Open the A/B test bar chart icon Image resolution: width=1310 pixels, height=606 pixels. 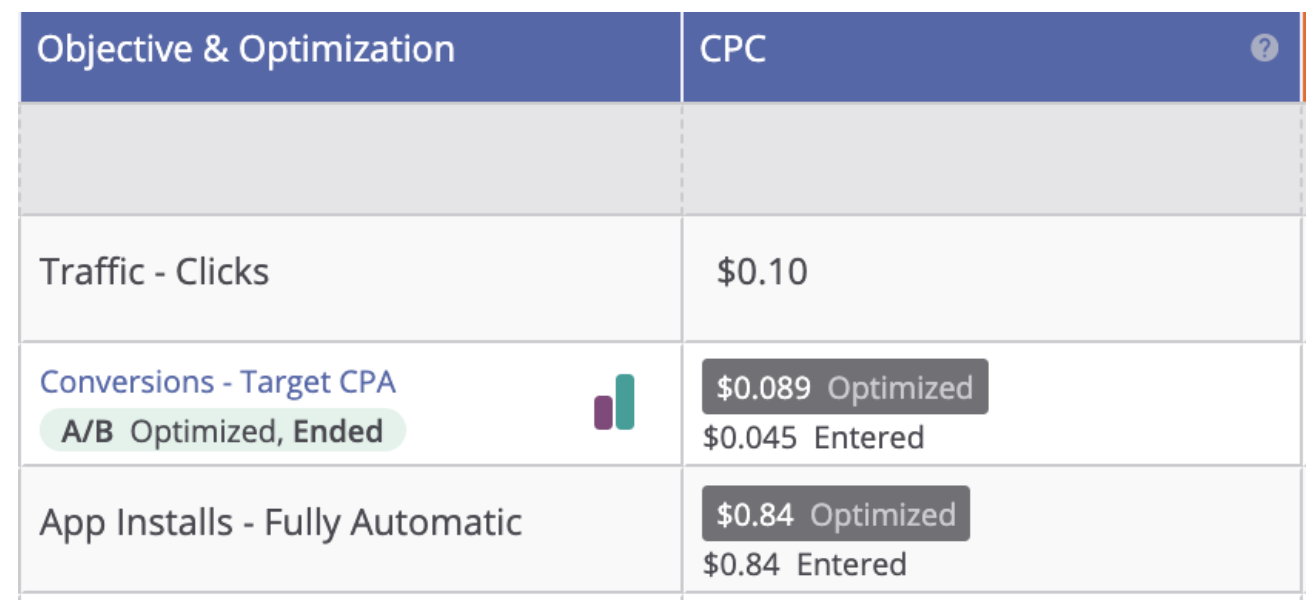pyautogui.click(x=614, y=402)
